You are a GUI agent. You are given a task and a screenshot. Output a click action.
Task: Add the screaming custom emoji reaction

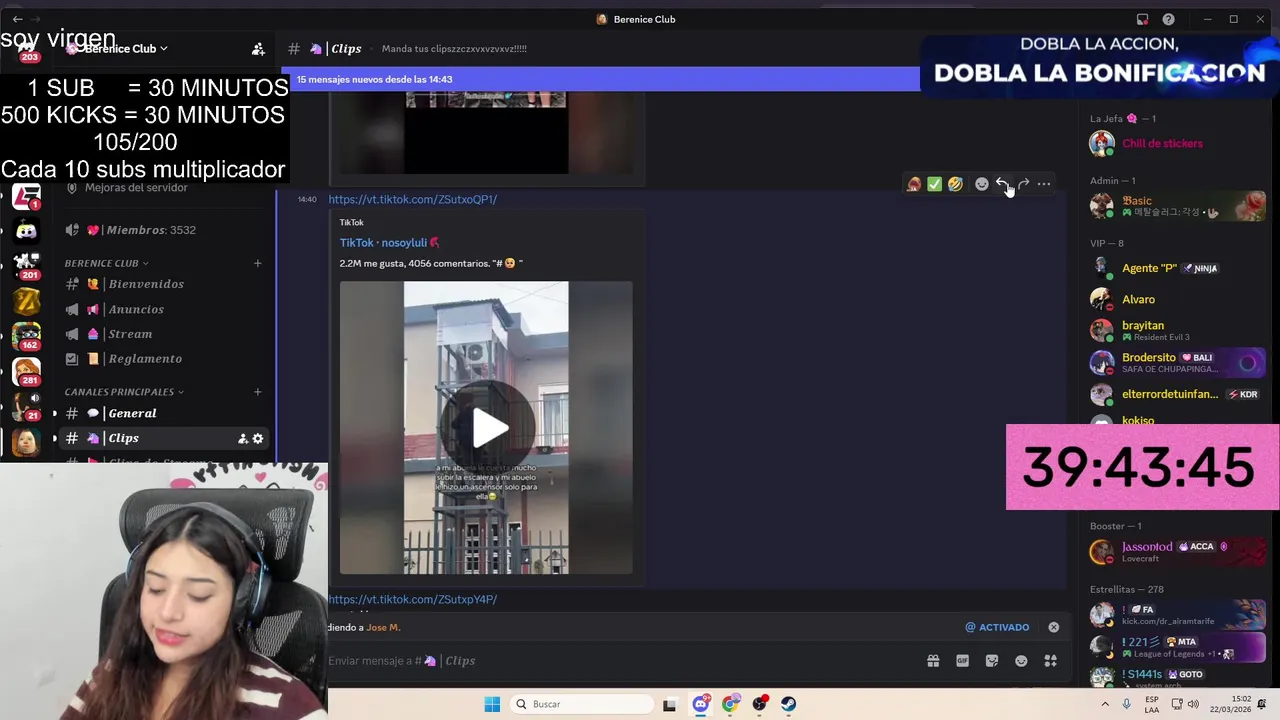[x=913, y=184]
